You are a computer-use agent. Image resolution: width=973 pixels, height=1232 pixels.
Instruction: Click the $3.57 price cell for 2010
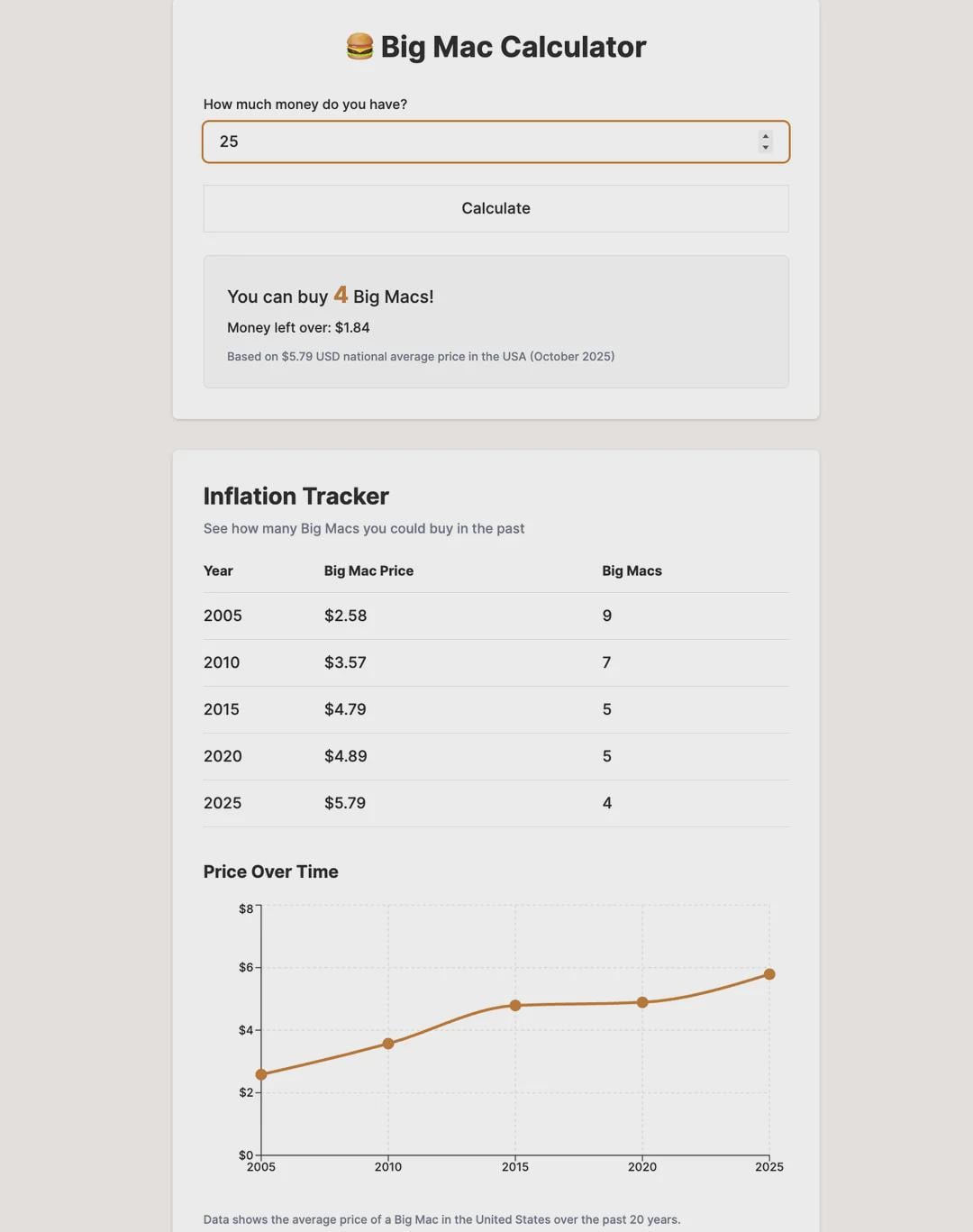coord(345,662)
